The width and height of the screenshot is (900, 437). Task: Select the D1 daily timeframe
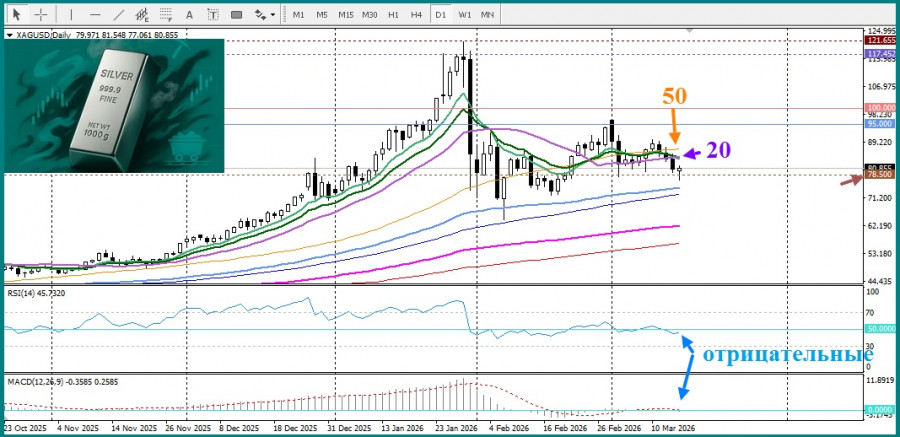(440, 14)
